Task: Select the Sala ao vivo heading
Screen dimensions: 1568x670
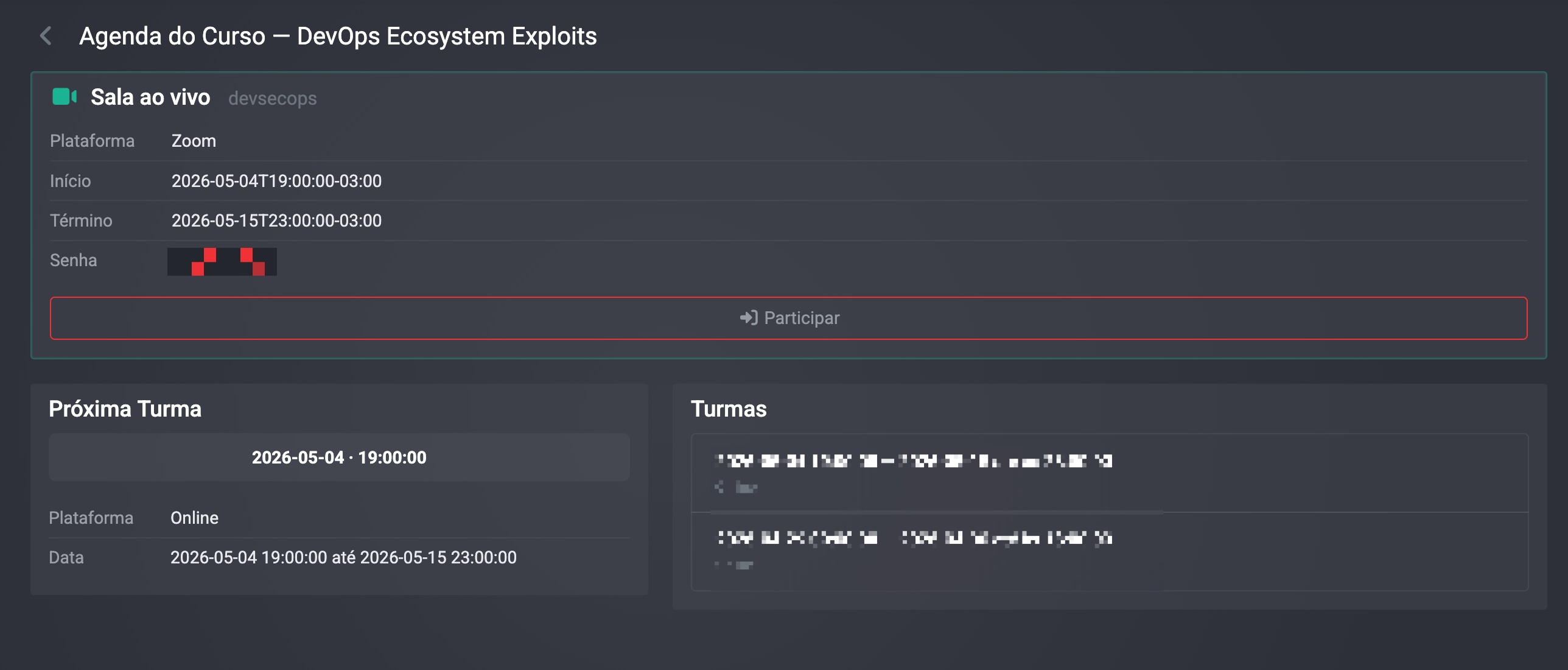Action: (150, 97)
